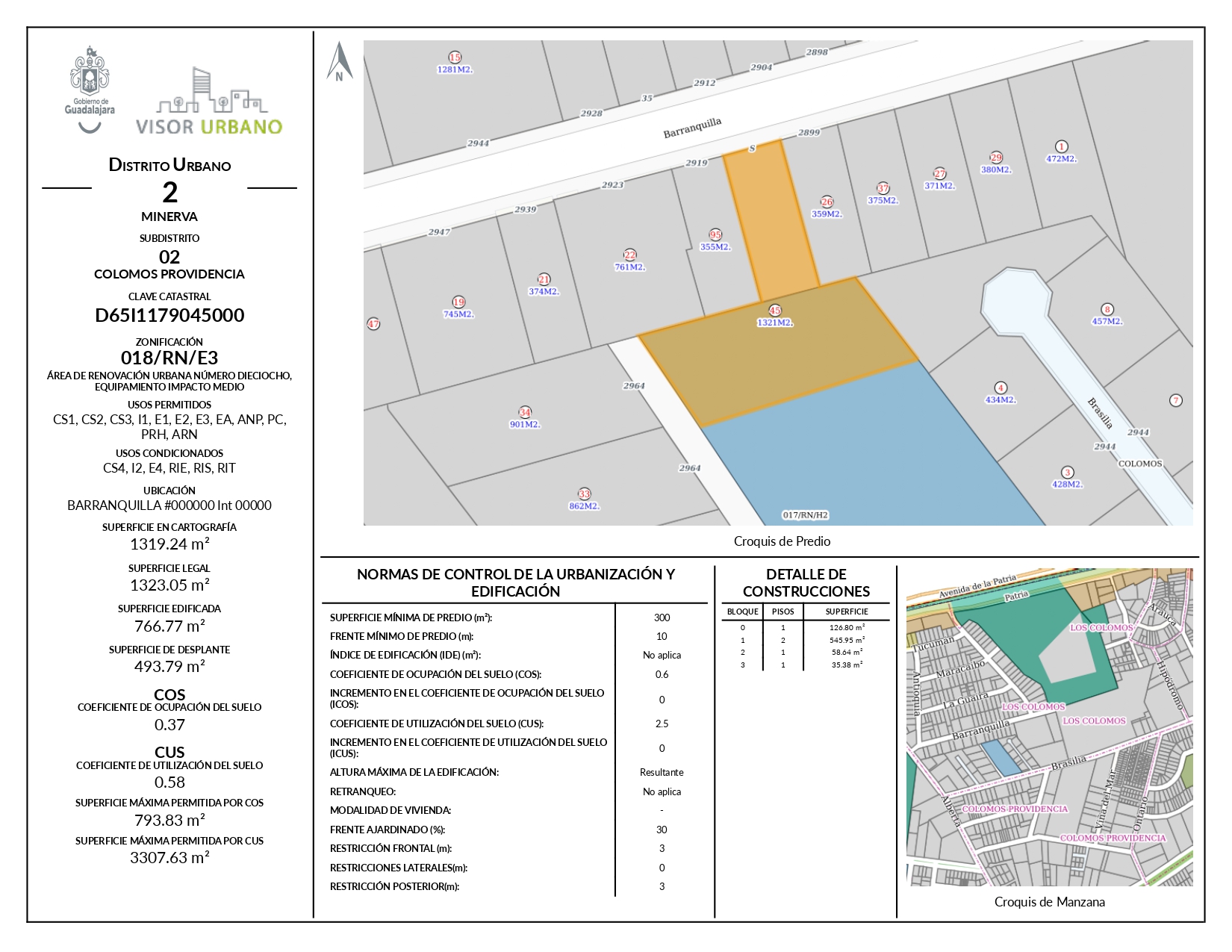Select lot marker 26 labeled 359M2
The height and width of the screenshot is (952, 1232).
point(827,202)
